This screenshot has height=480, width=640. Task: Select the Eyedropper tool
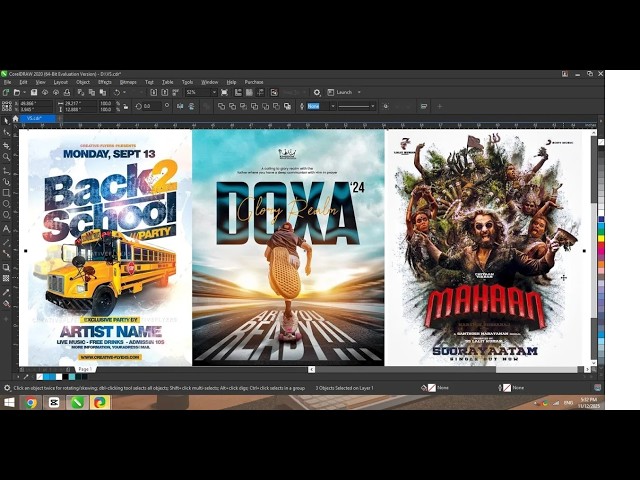(6, 292)
